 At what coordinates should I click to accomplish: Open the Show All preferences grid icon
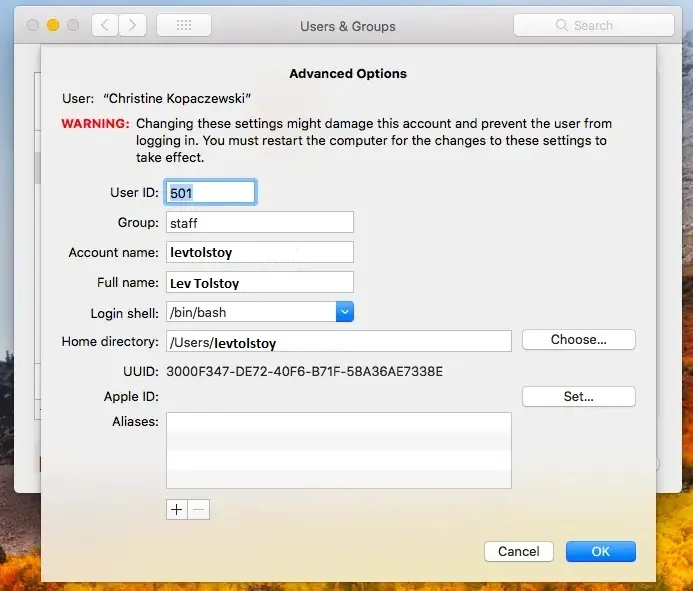[x=184, y=25]
